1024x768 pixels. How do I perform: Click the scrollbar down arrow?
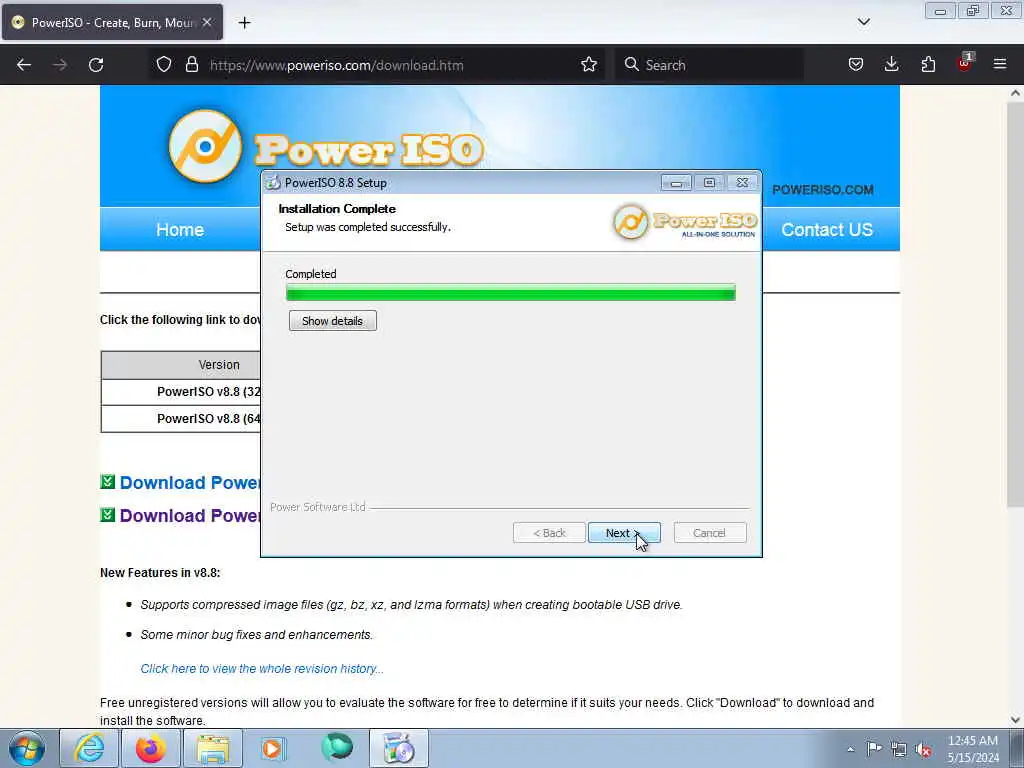pos(1015,720)
